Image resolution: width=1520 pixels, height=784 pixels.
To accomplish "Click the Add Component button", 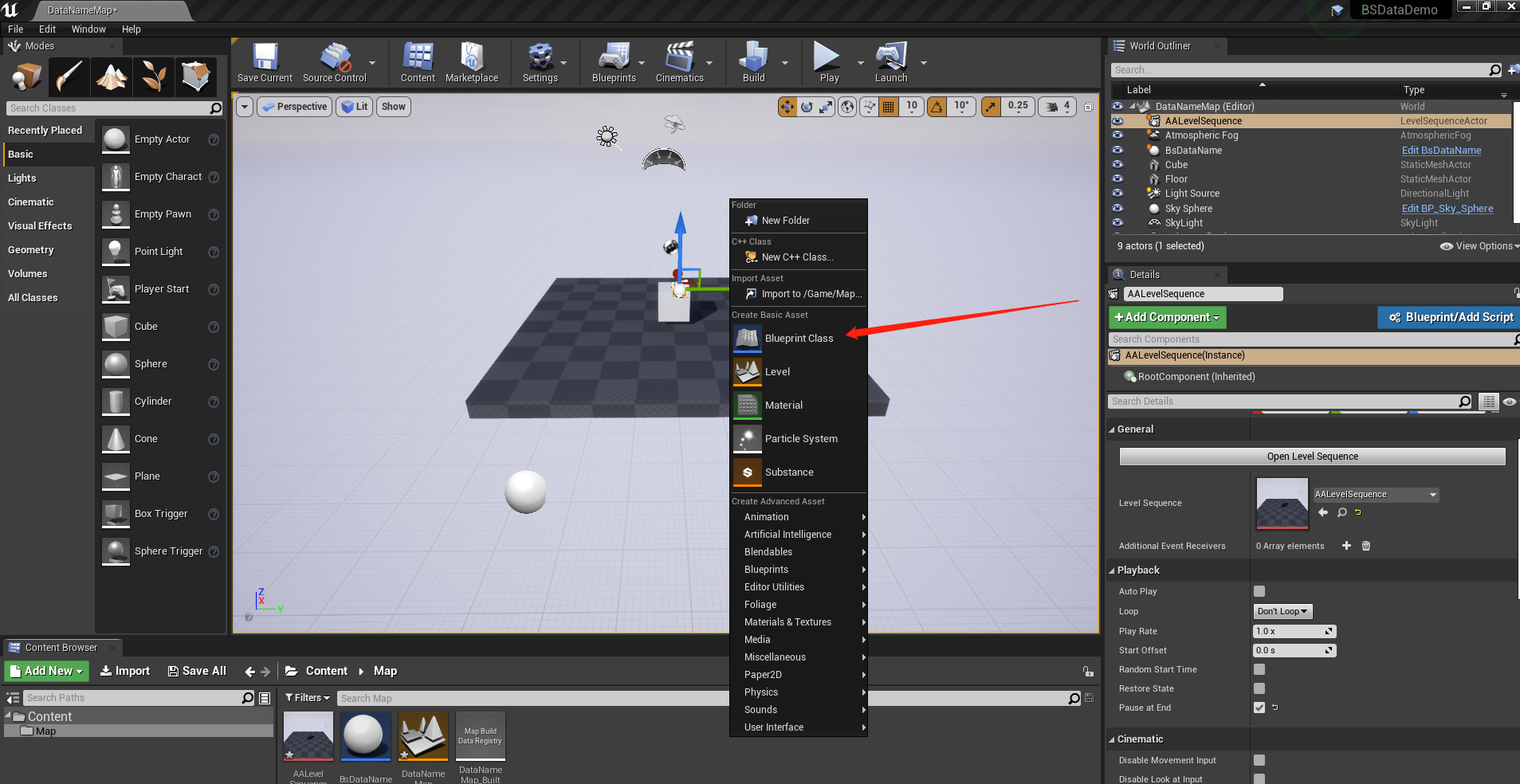I will click(x=1166, y=317).
